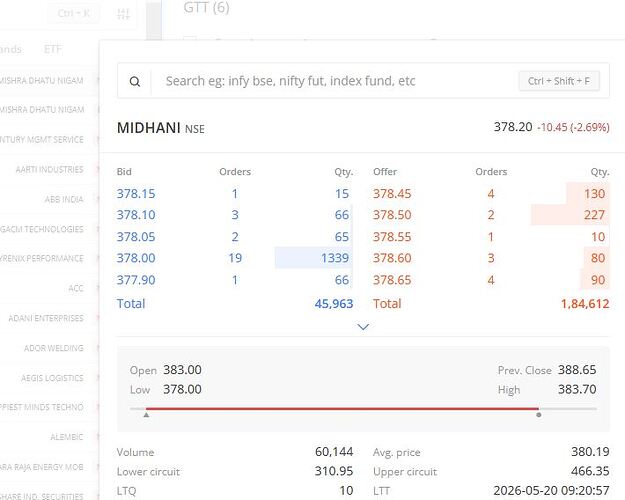
Task: Select PPIEST MINDS TECHNO watchlist row
Action: [42, 407]
